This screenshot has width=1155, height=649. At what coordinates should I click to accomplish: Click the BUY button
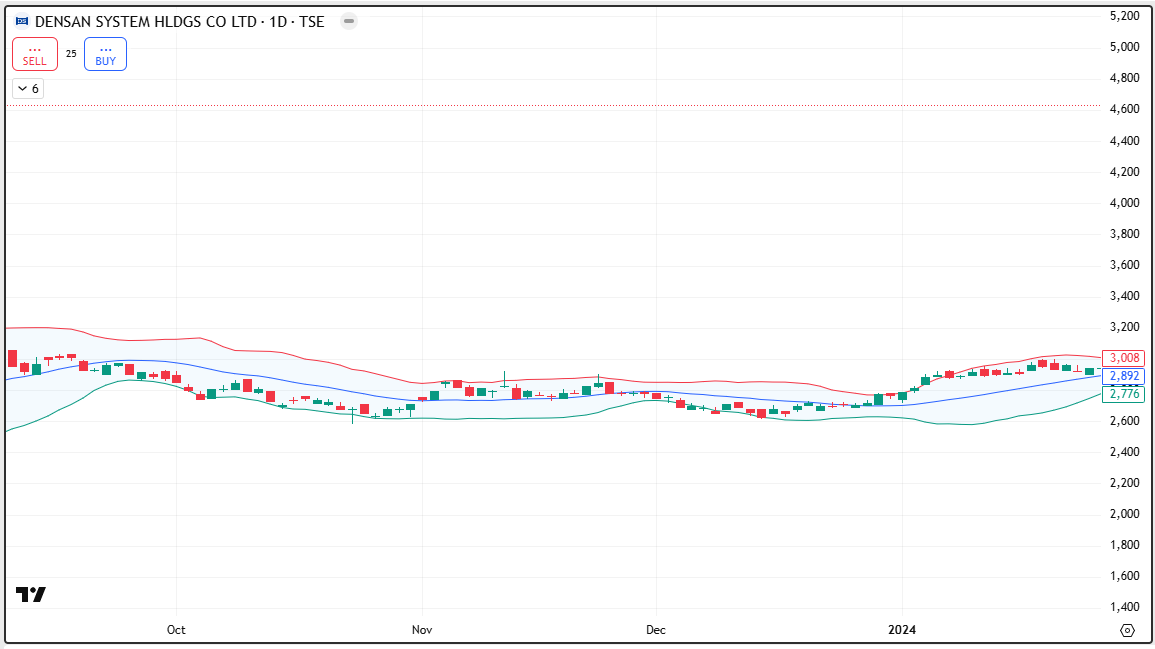[x=105, y=55]
